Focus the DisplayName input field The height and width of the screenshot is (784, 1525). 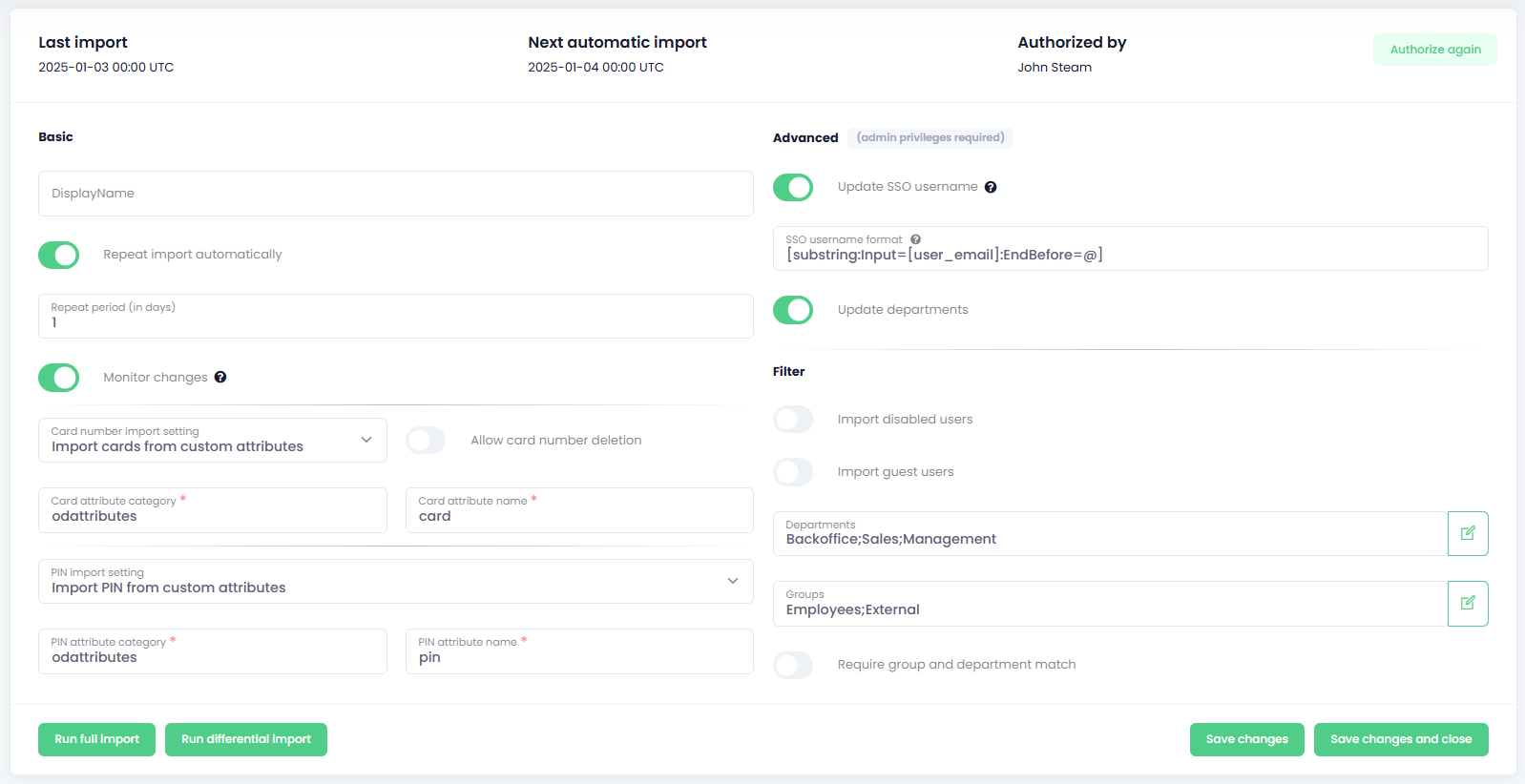395,194
